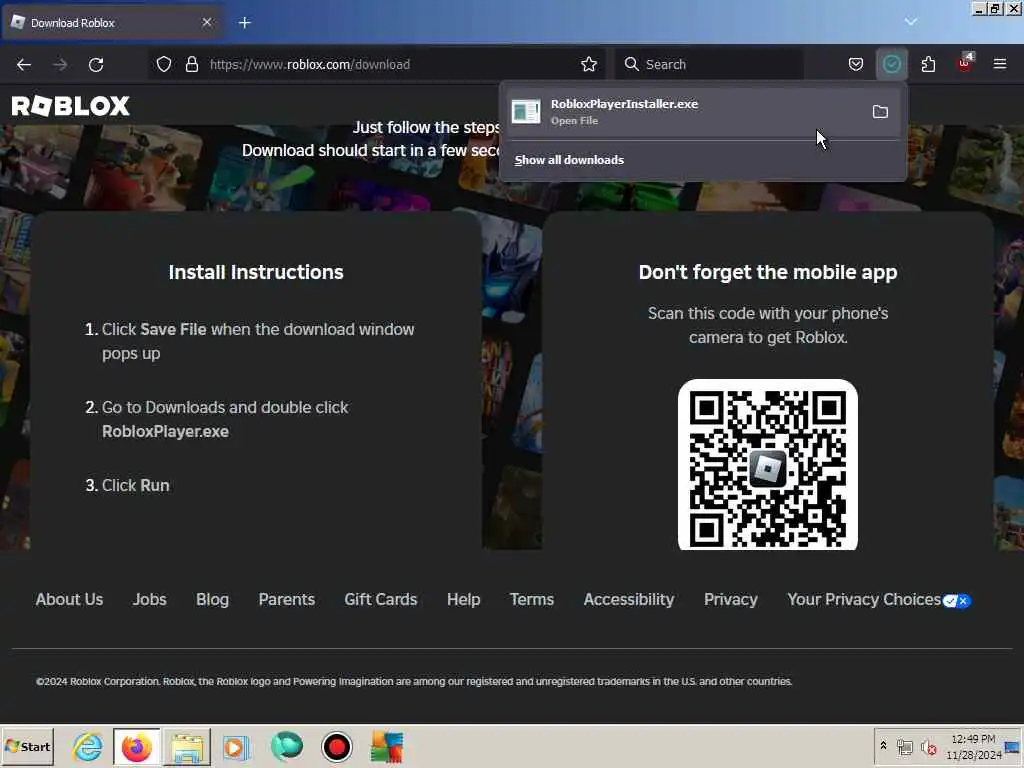Image resolution: width=1024 pixels, height=768 pixels.
Task: Switch to Firefox in the taskbar
Action: [x=136, y=746]
